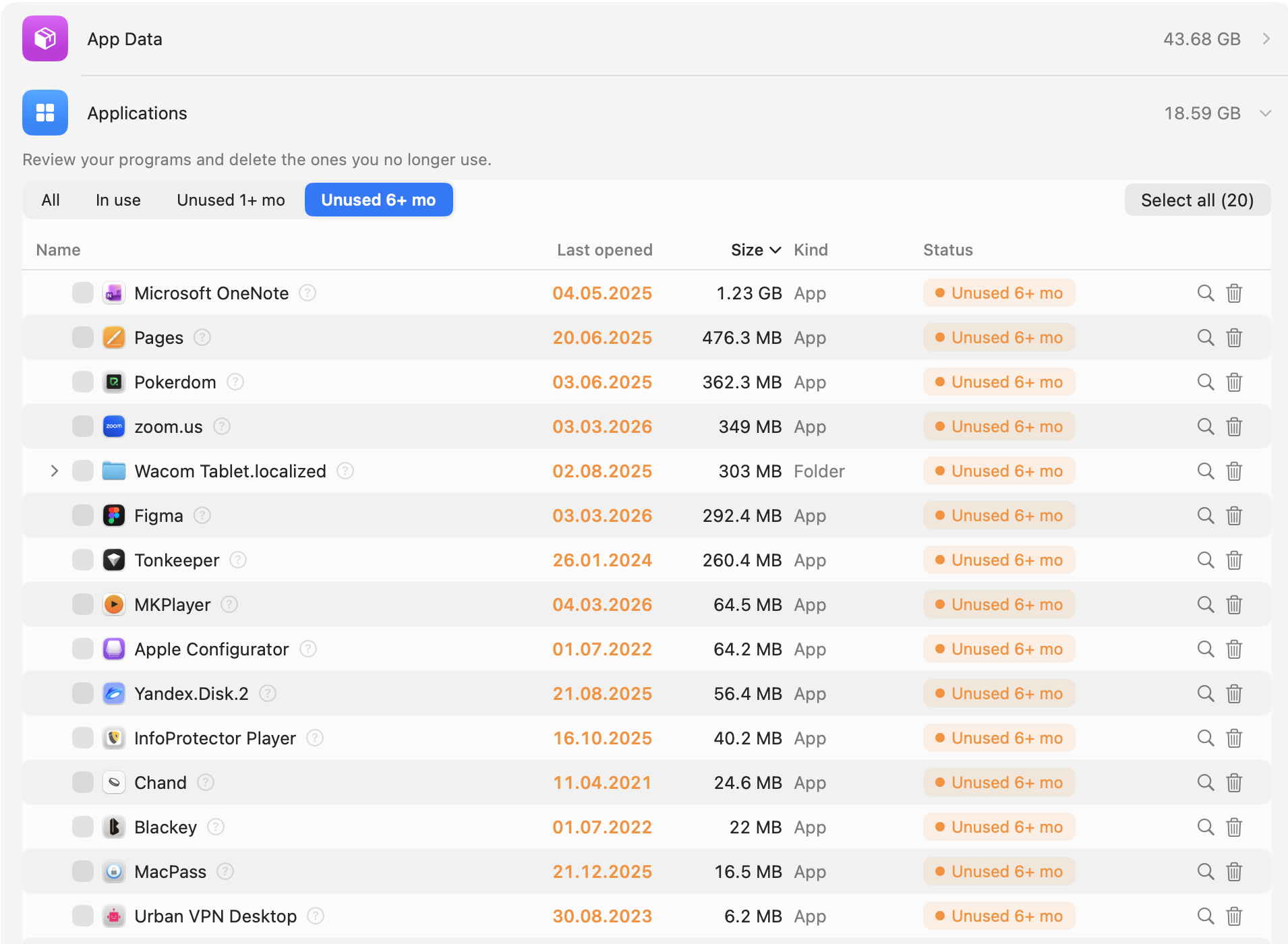1288x944 pixels.
Task: Click the InfoProtector Player app name
Action: pos(215,738)
